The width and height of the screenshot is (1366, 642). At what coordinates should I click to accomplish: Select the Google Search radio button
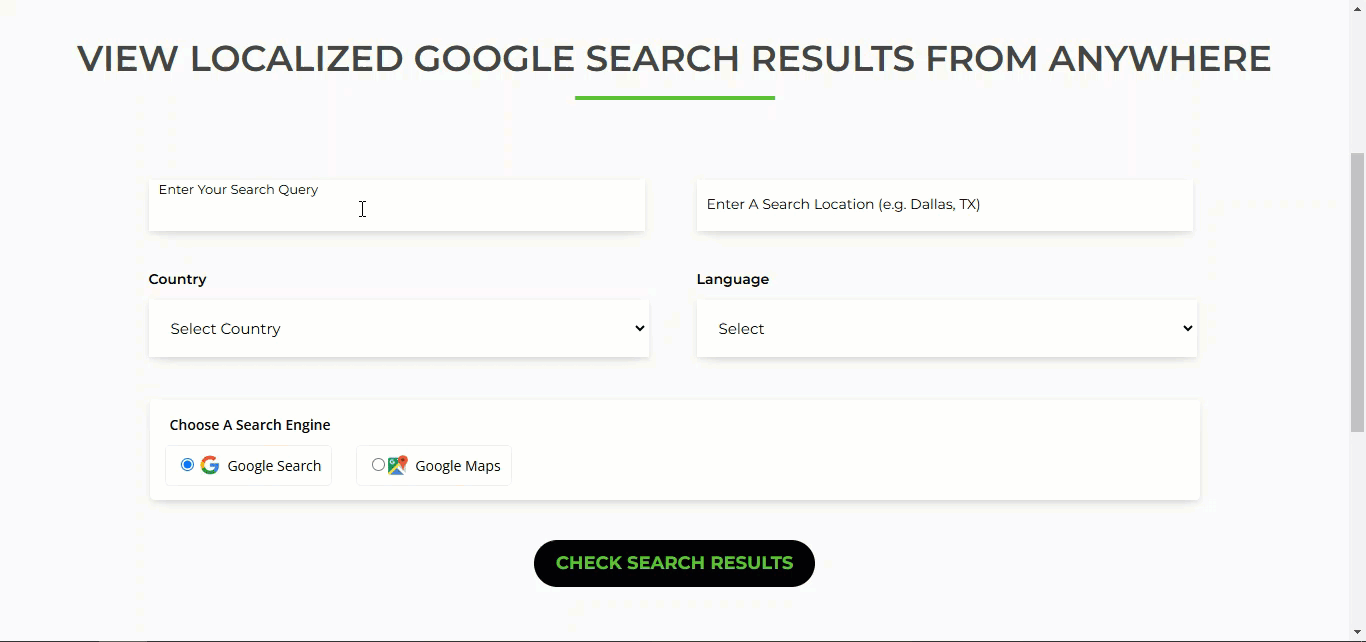click(x=187, y=465)
